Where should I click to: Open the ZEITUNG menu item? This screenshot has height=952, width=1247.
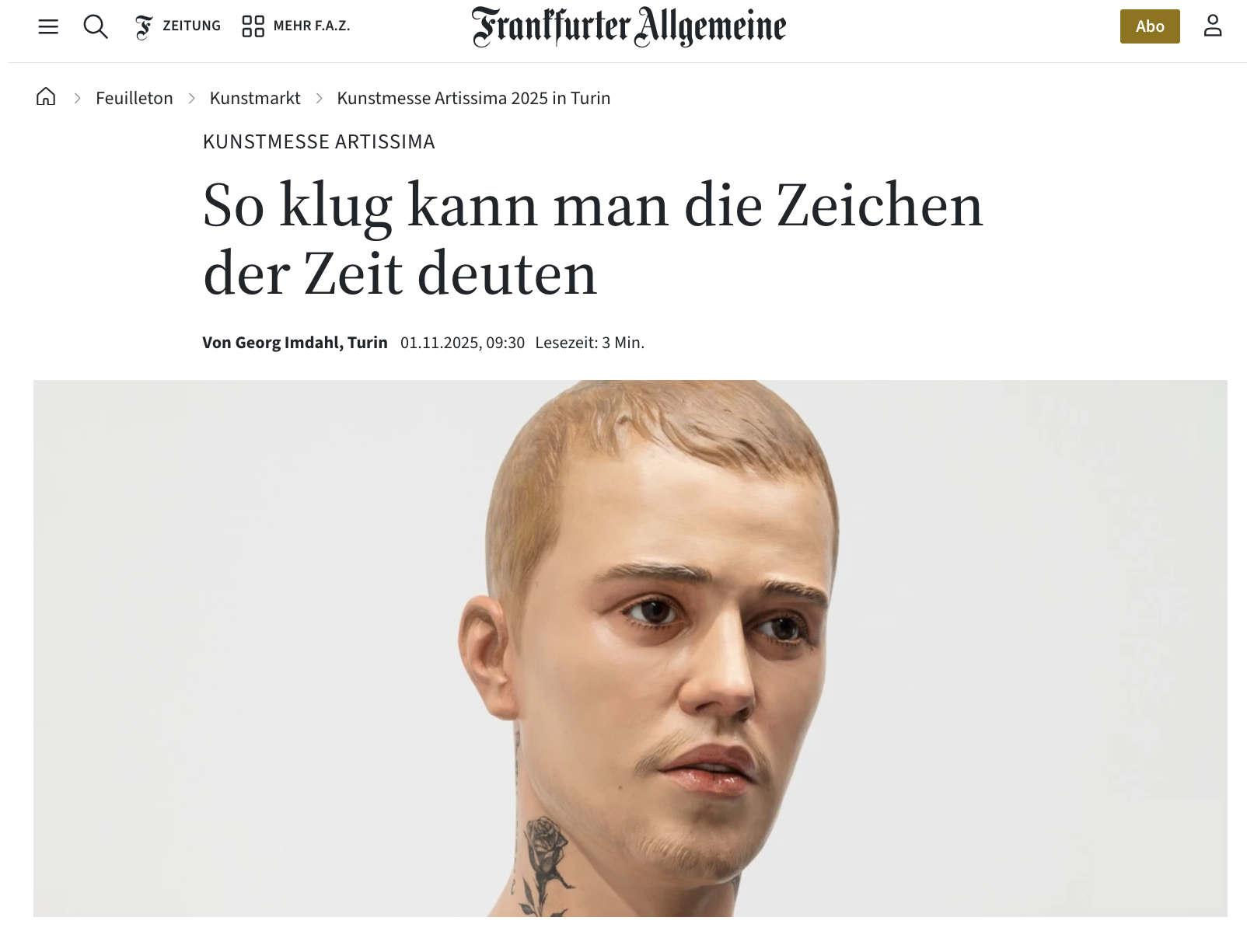[x=191, y=26]
